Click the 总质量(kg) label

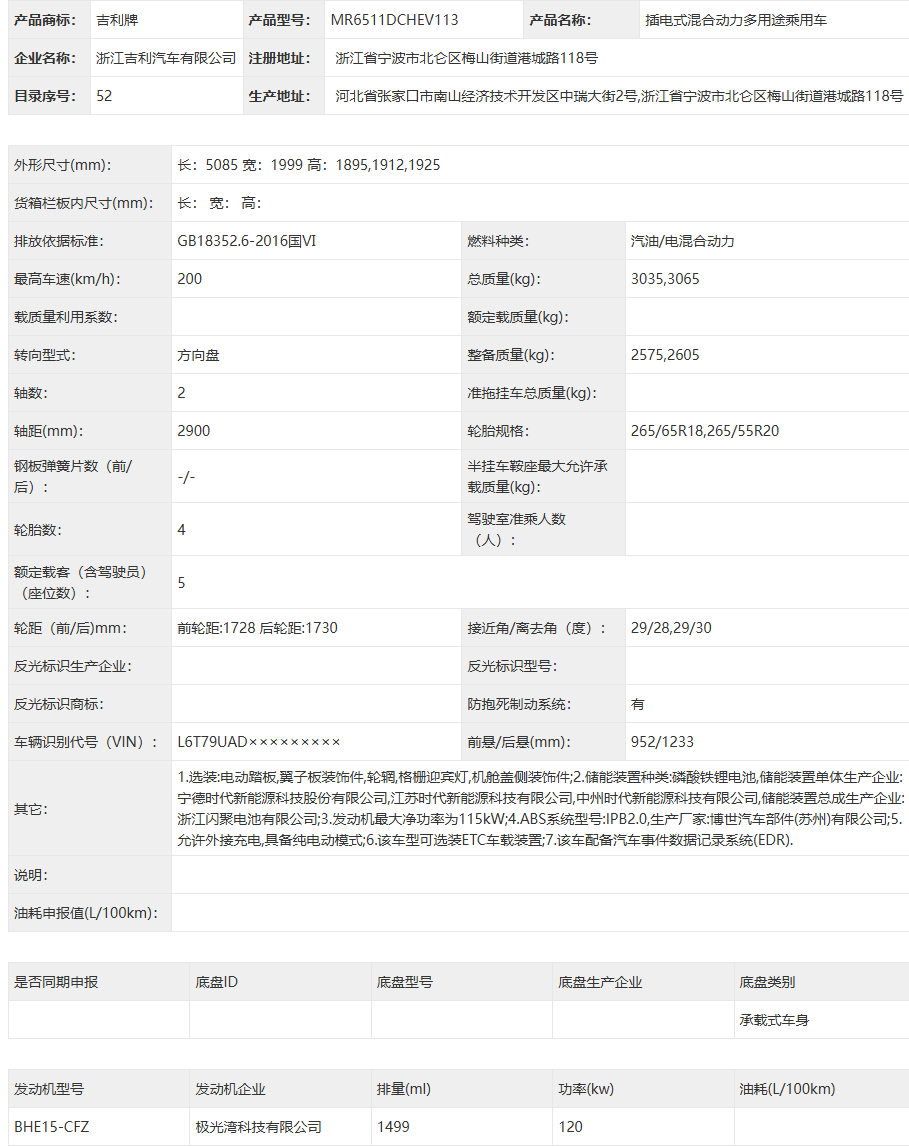click(504, 279)
